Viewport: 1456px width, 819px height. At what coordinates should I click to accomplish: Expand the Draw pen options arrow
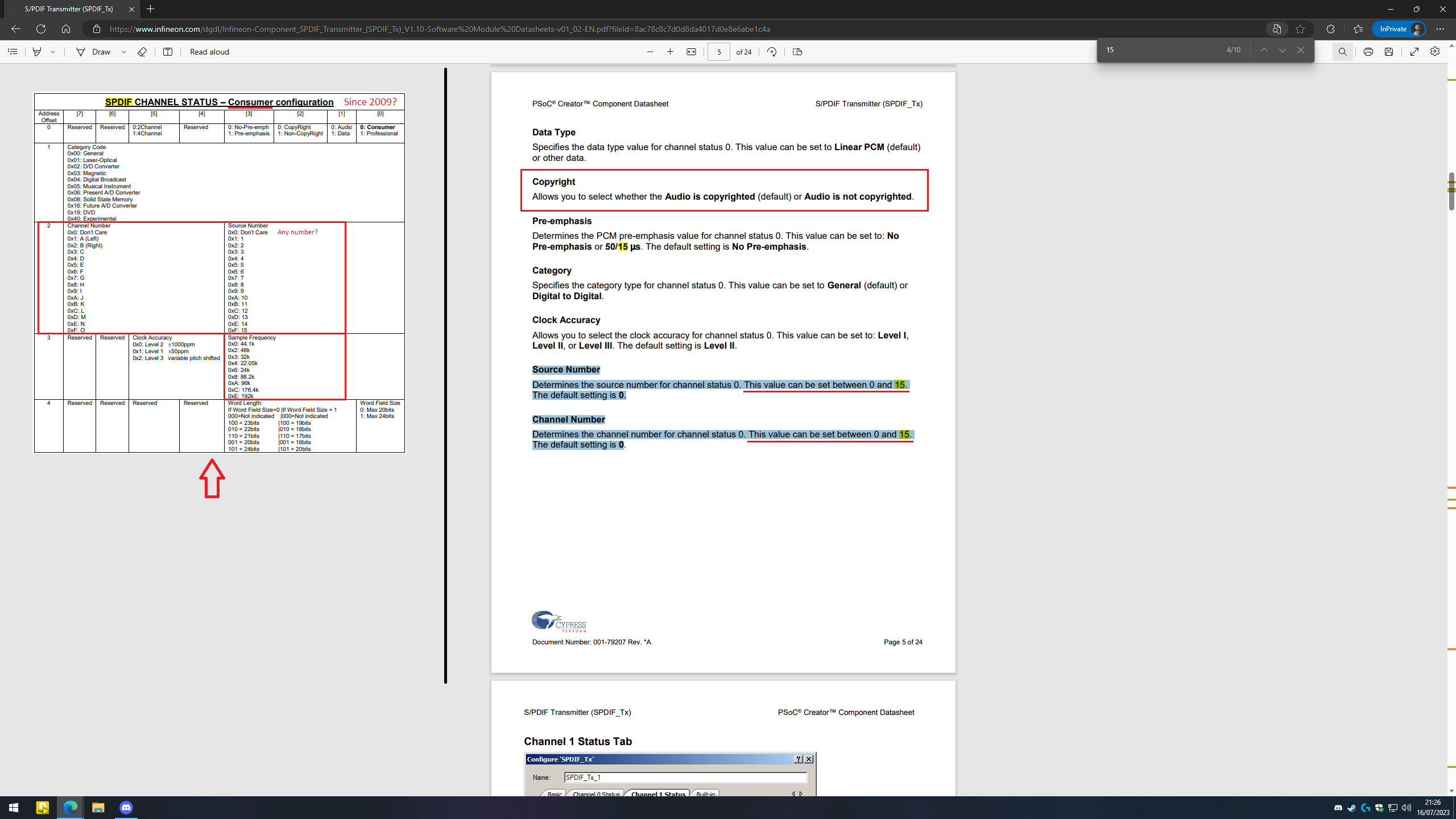tap(123, 52)
